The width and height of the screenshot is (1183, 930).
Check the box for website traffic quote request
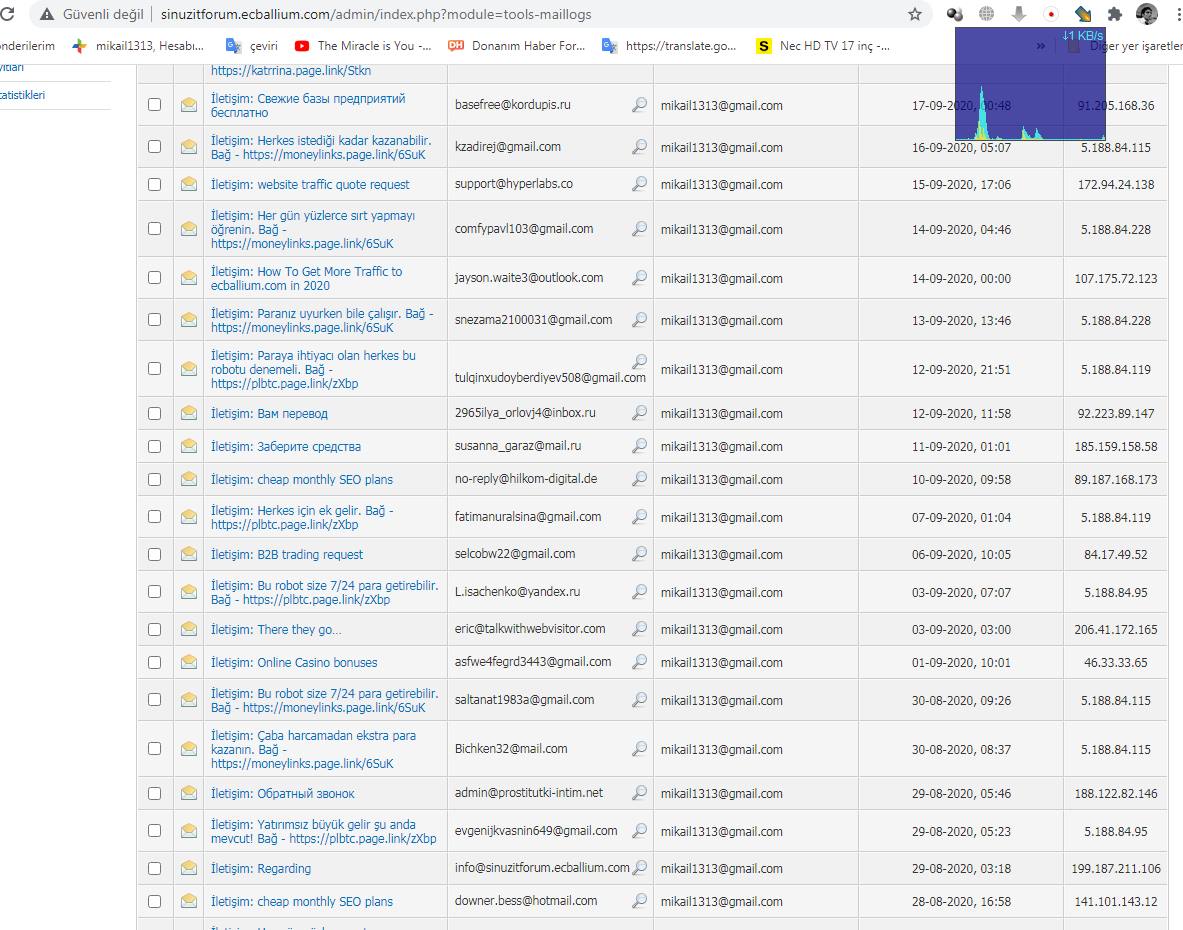point(154,184)
